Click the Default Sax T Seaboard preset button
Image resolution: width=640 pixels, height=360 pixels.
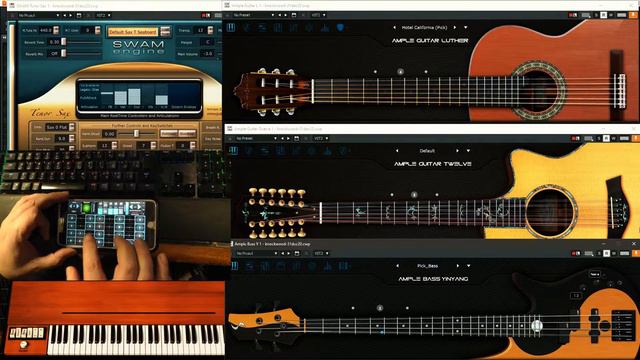coord(133,32)
